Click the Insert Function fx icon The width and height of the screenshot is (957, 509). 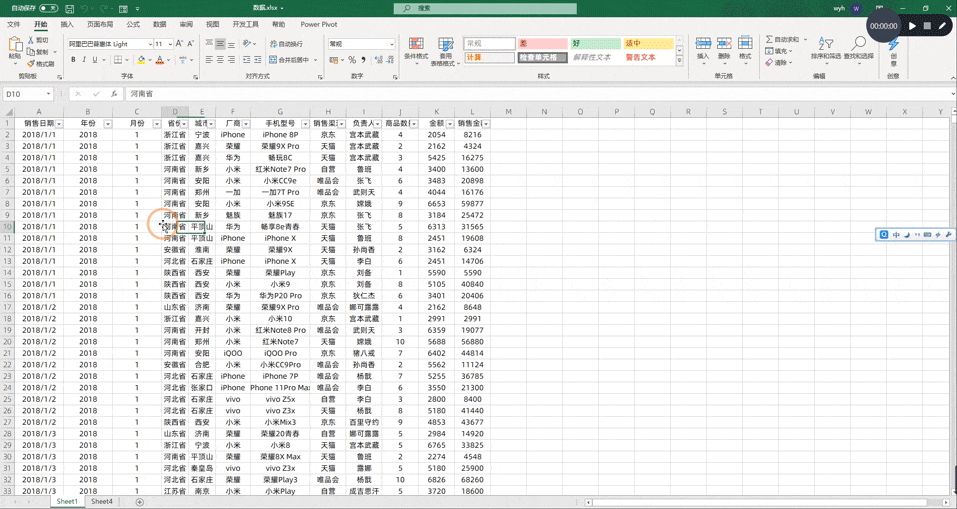point(114,94)
